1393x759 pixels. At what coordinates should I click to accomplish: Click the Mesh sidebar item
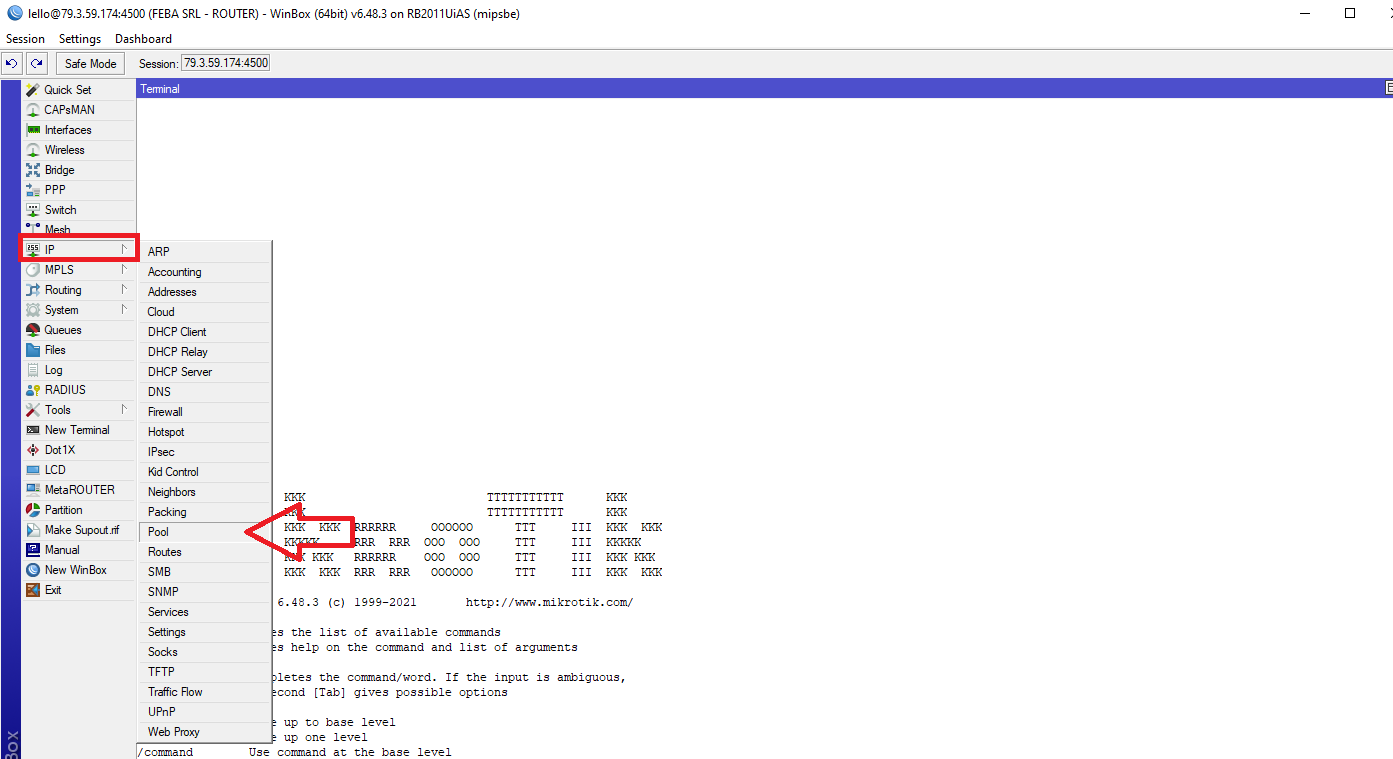pos(78,230)
